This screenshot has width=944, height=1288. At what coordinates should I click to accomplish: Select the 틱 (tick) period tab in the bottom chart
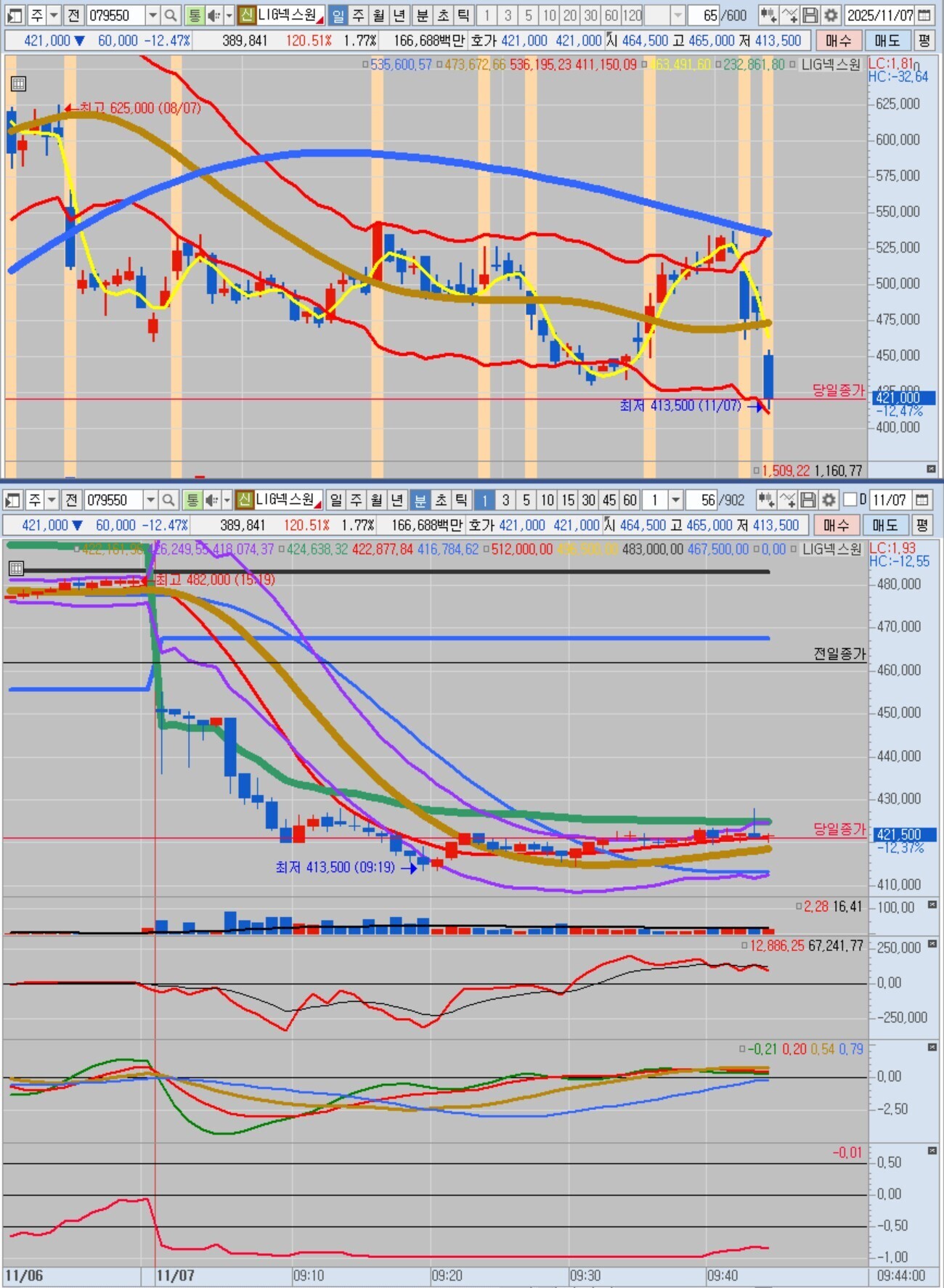pyautogui.click(x=461, y=500)
